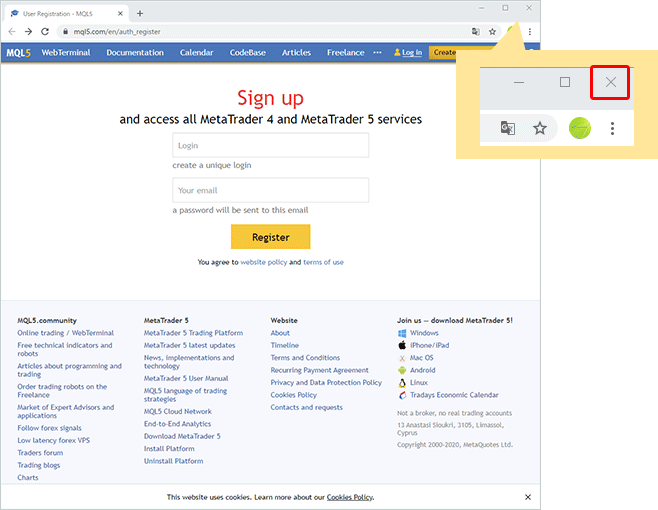The image size is (658, 510).
Task: Click the Mac OS icon
Action: (x=402, y=358)
